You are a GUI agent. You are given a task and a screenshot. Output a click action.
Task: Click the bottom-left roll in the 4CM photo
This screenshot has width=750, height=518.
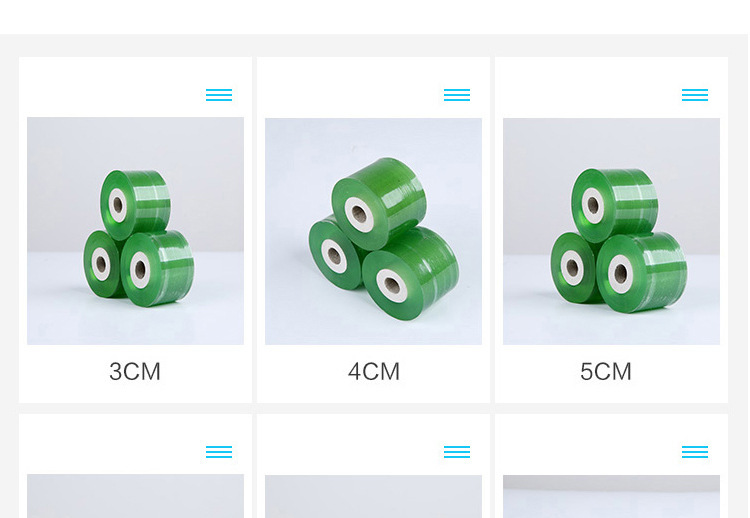pos(335,253)
